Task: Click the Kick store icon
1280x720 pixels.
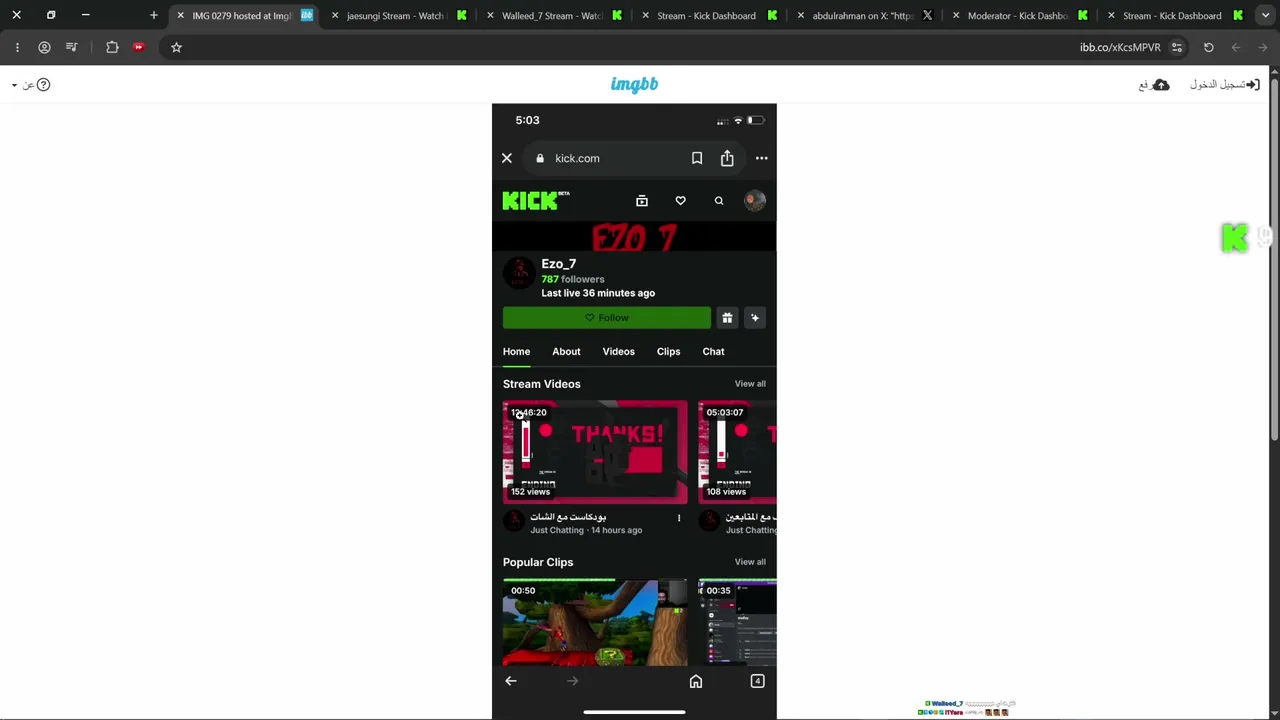Action: (642, 201)
